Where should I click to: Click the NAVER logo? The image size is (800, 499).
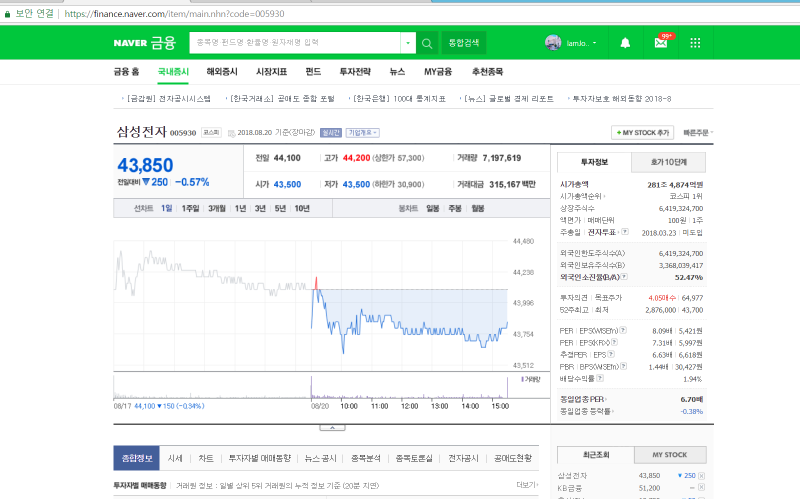[x=130, y=43]
